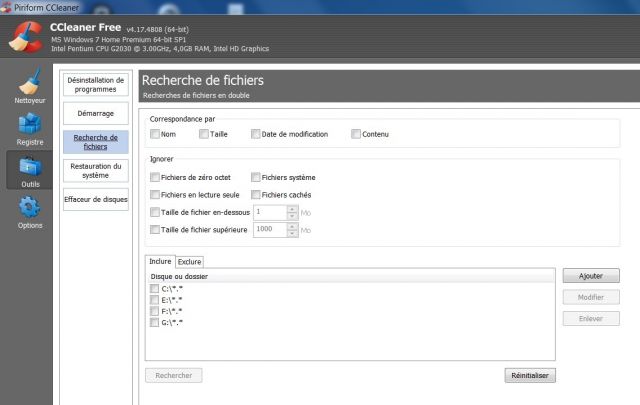
Task: Enable matching by Nom
Action: tap(155, 134)
